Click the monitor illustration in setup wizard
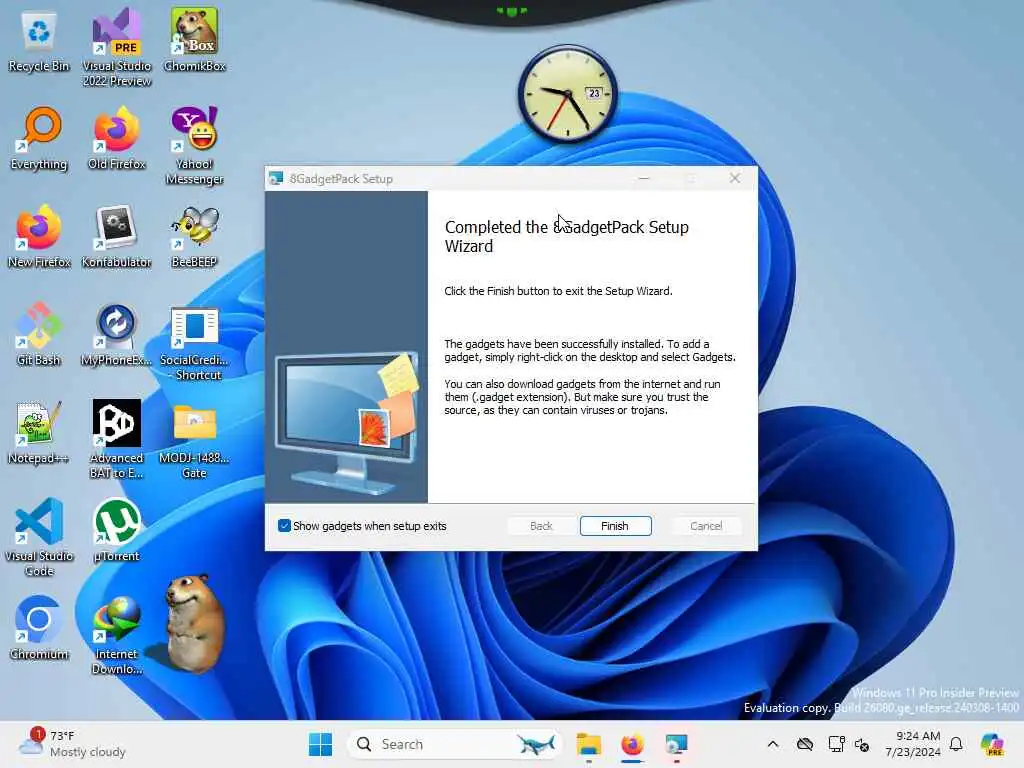Viewport: 1024px width, 768px height. click(x=346, y=423)
